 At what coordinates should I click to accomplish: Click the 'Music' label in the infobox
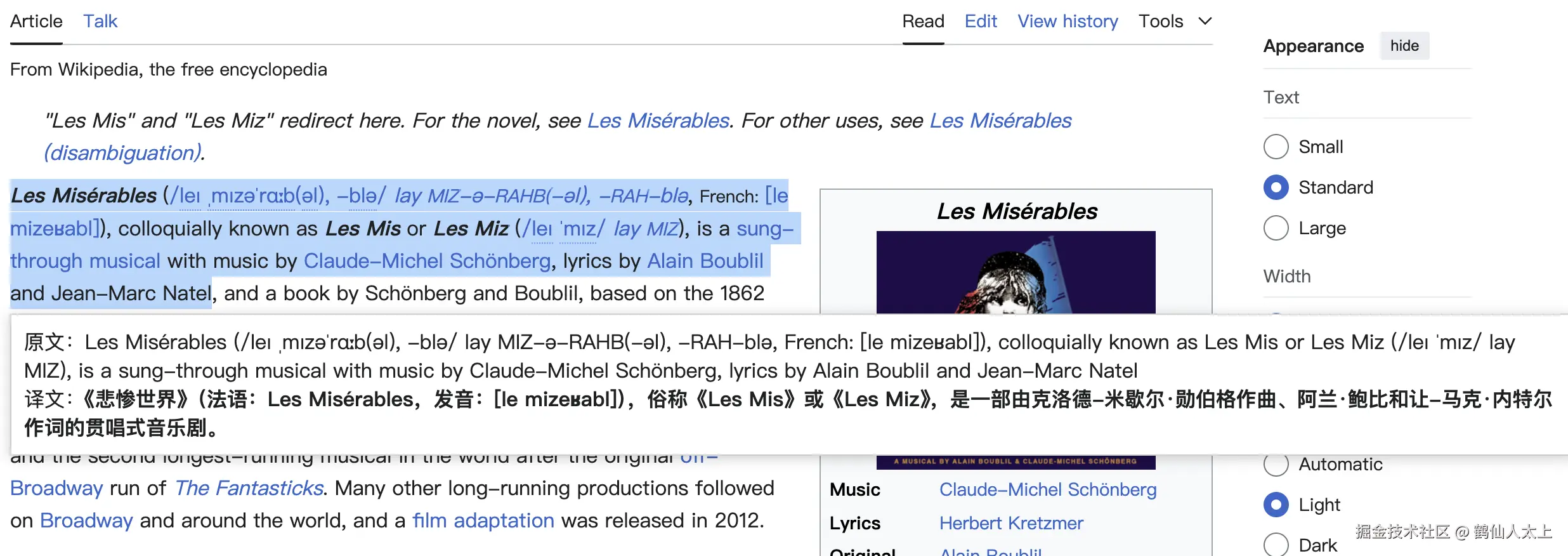(x=854, y=489)
